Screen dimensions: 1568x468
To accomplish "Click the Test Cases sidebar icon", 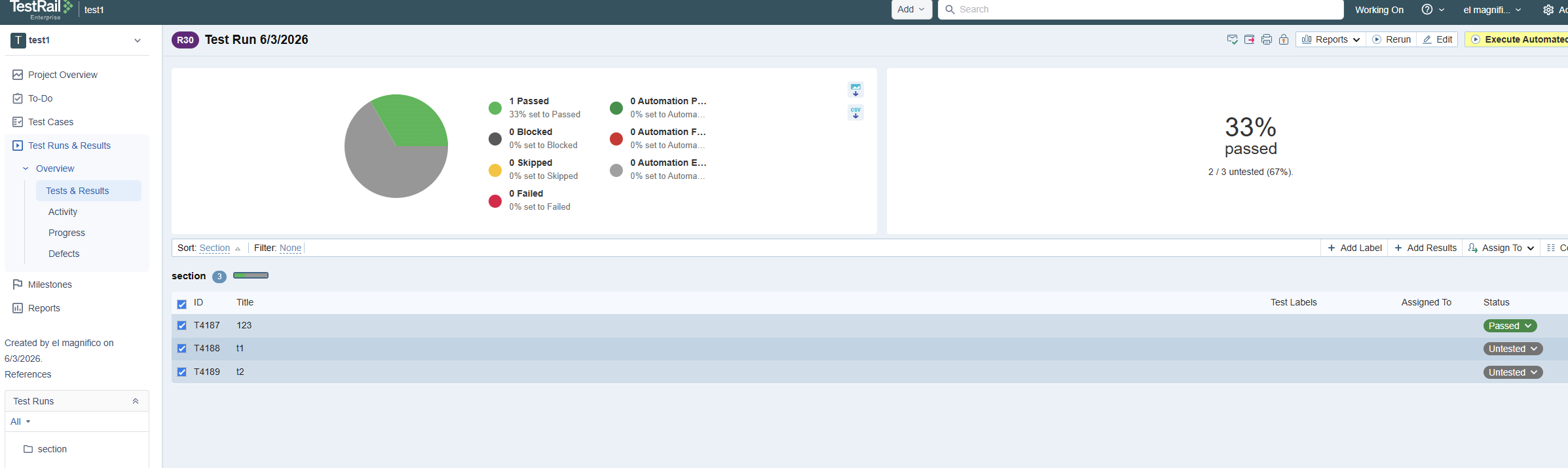I will tap(18, 122).
